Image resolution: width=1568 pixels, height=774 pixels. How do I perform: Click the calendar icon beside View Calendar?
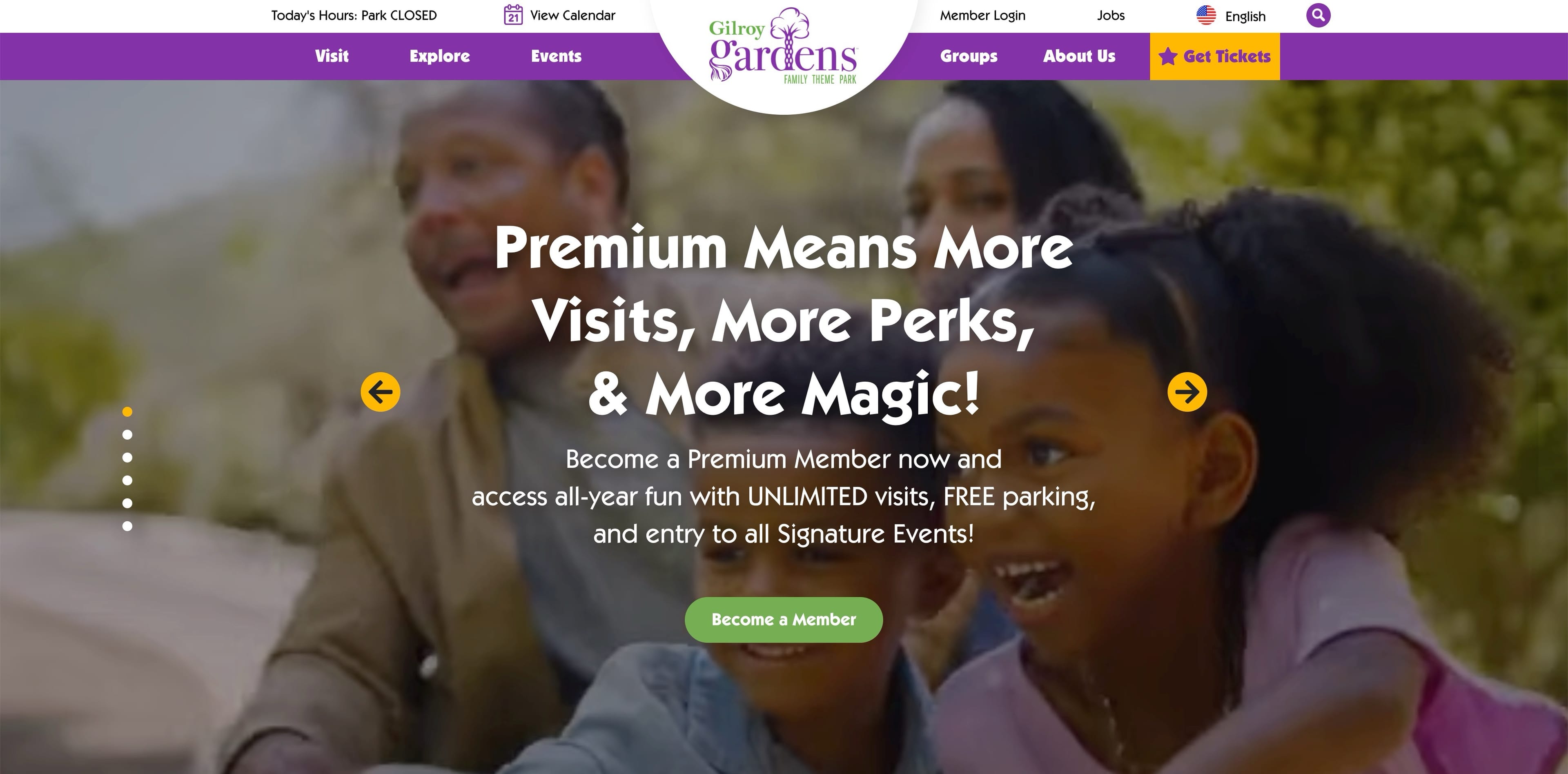513,15
